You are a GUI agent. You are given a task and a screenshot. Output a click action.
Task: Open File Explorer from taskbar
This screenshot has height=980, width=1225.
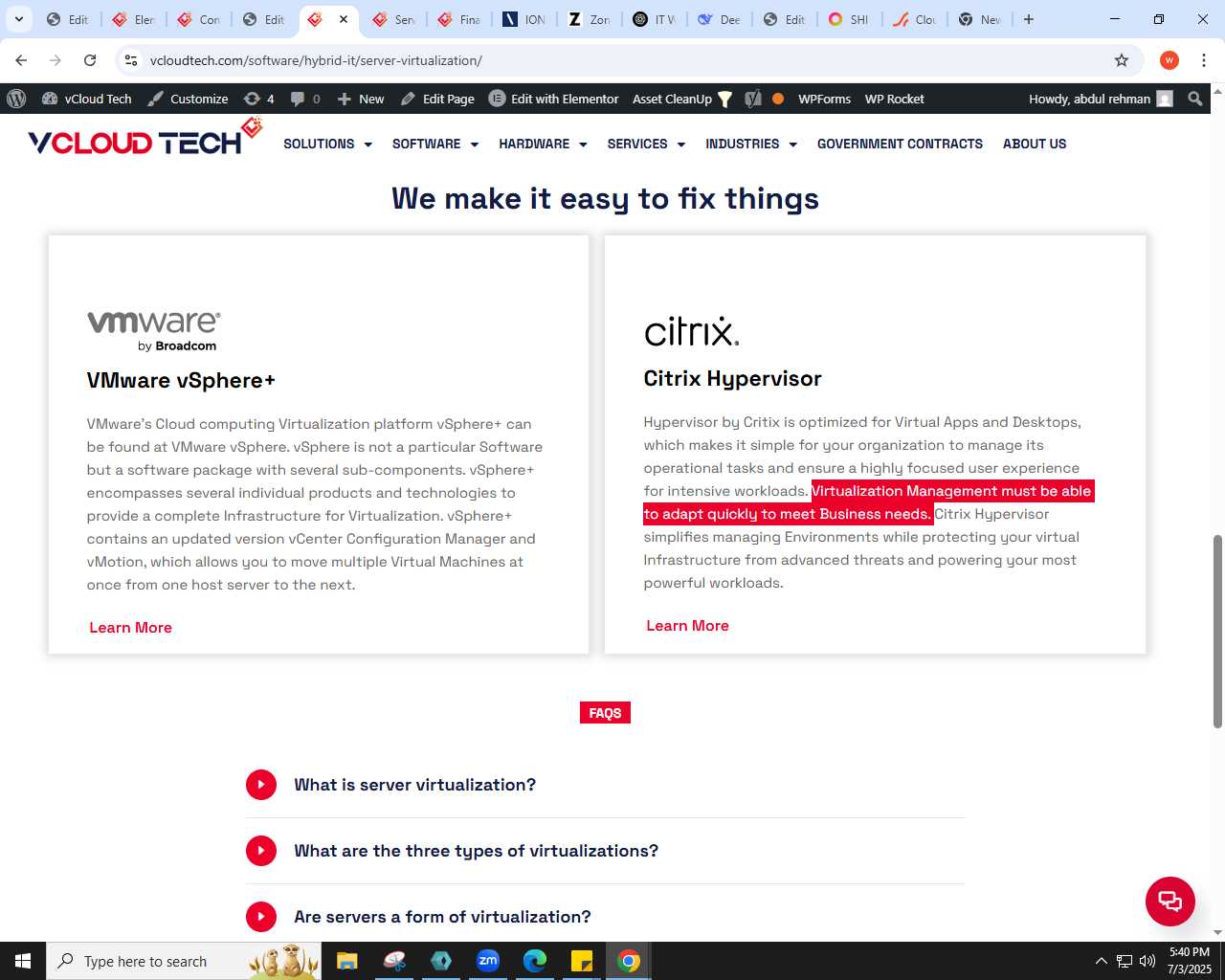pos(346,961)
